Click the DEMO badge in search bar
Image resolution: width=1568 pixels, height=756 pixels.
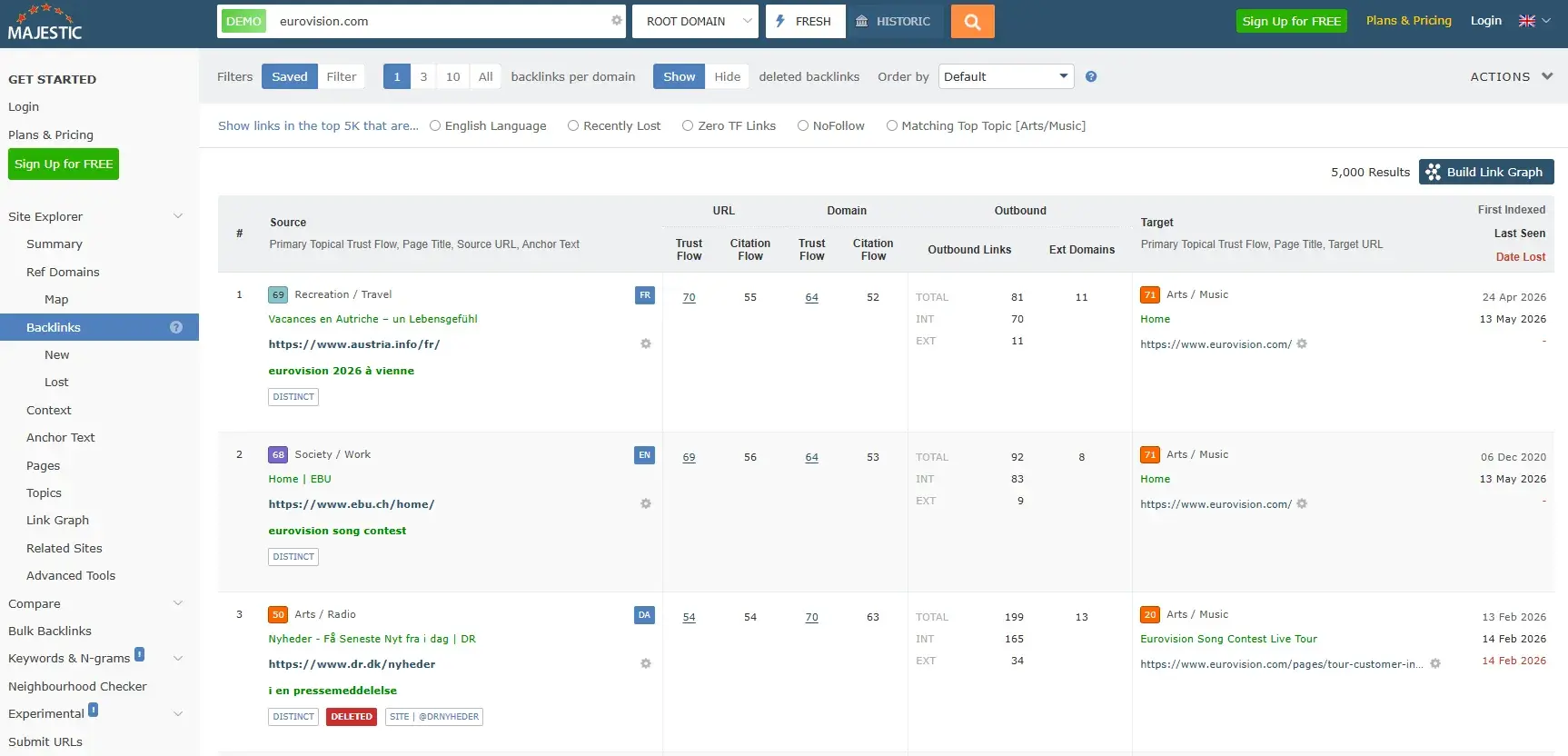click(x=243, y=21)
